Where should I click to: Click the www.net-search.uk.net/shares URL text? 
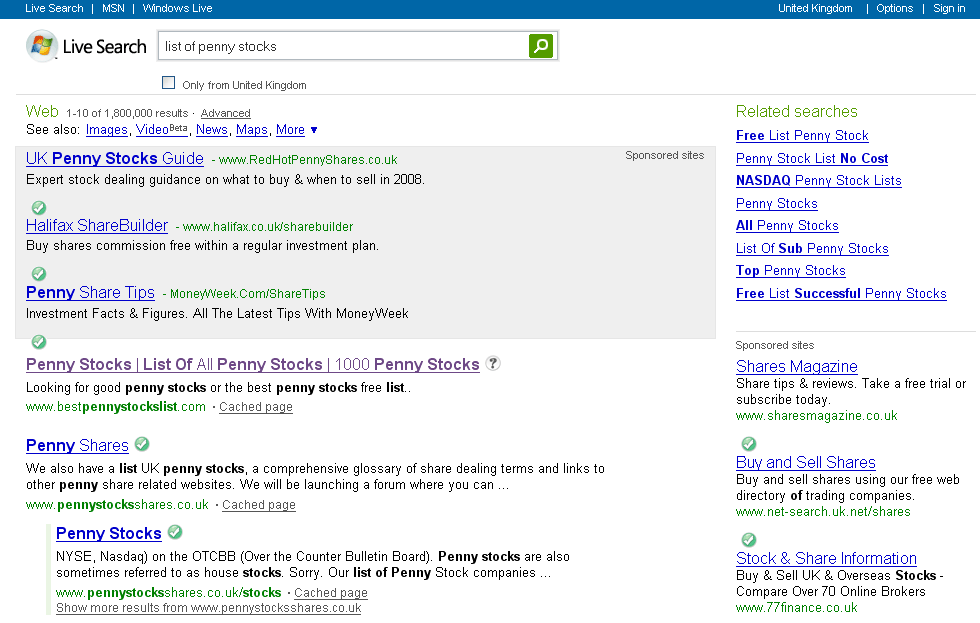pyautogui.click(x=823, y=512)
